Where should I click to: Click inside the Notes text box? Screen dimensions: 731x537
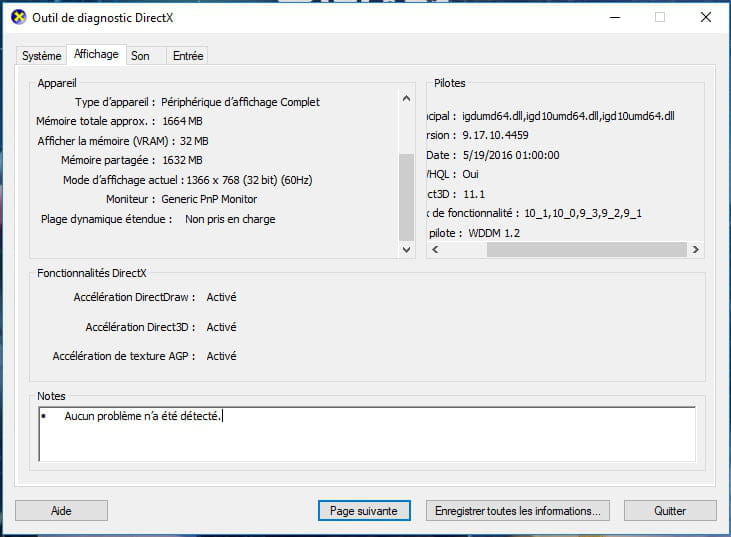point(367,434)
